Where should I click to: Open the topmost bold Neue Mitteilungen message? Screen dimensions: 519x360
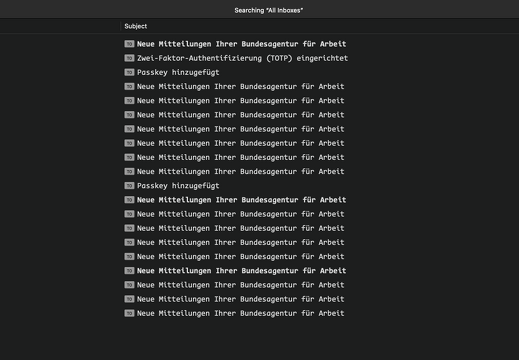[x=241, y=44]
